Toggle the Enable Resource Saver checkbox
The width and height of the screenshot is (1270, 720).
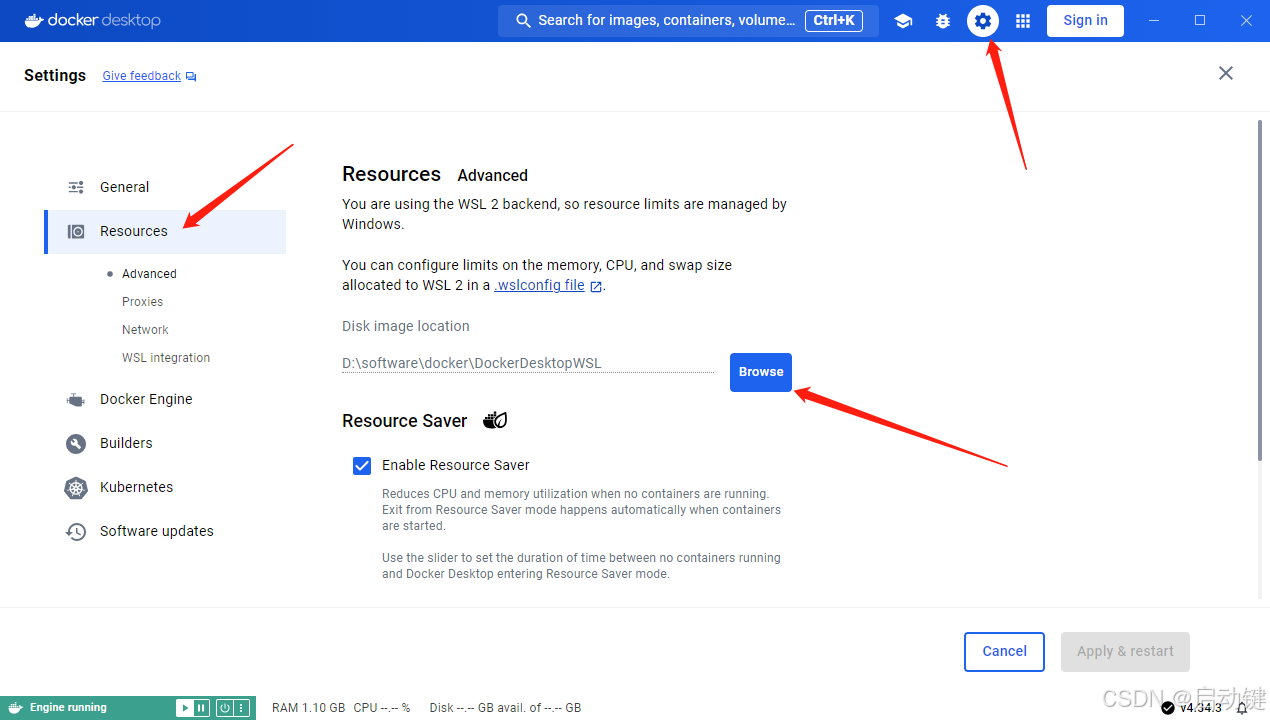point(362,466)
